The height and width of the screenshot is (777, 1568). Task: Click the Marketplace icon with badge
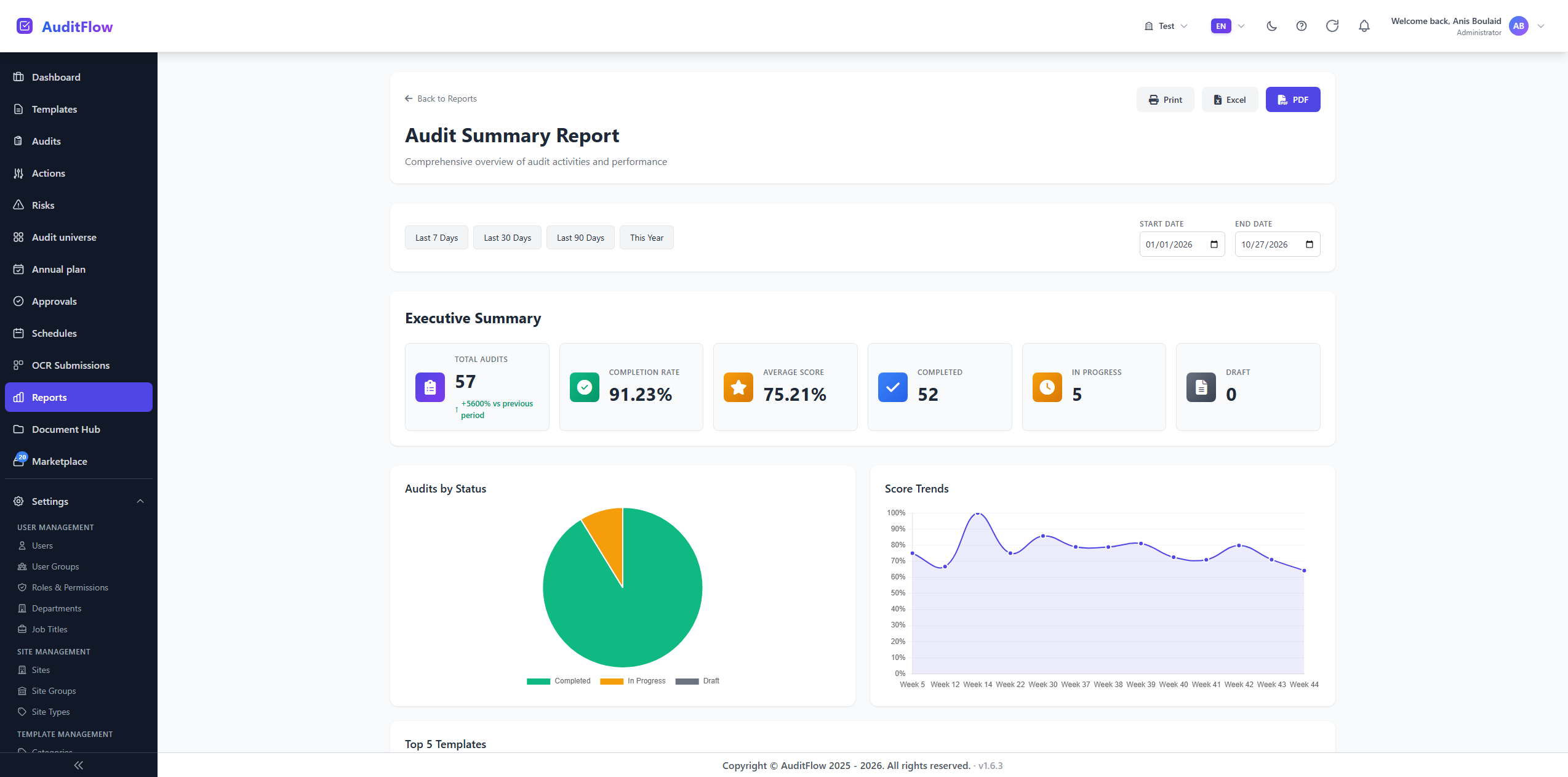click(20, 459)
